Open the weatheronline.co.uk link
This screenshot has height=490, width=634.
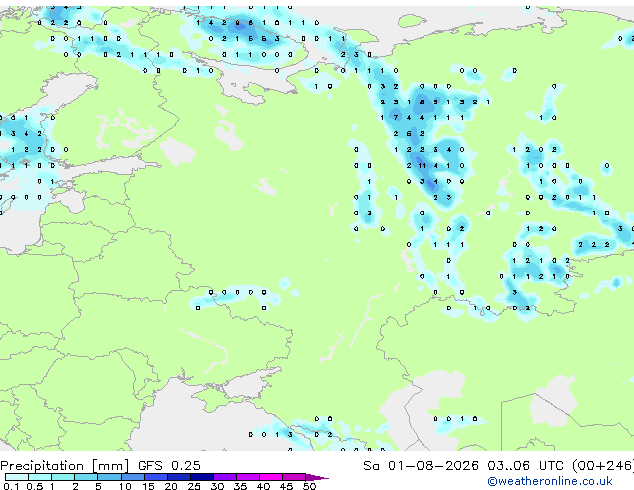[550, 481]
